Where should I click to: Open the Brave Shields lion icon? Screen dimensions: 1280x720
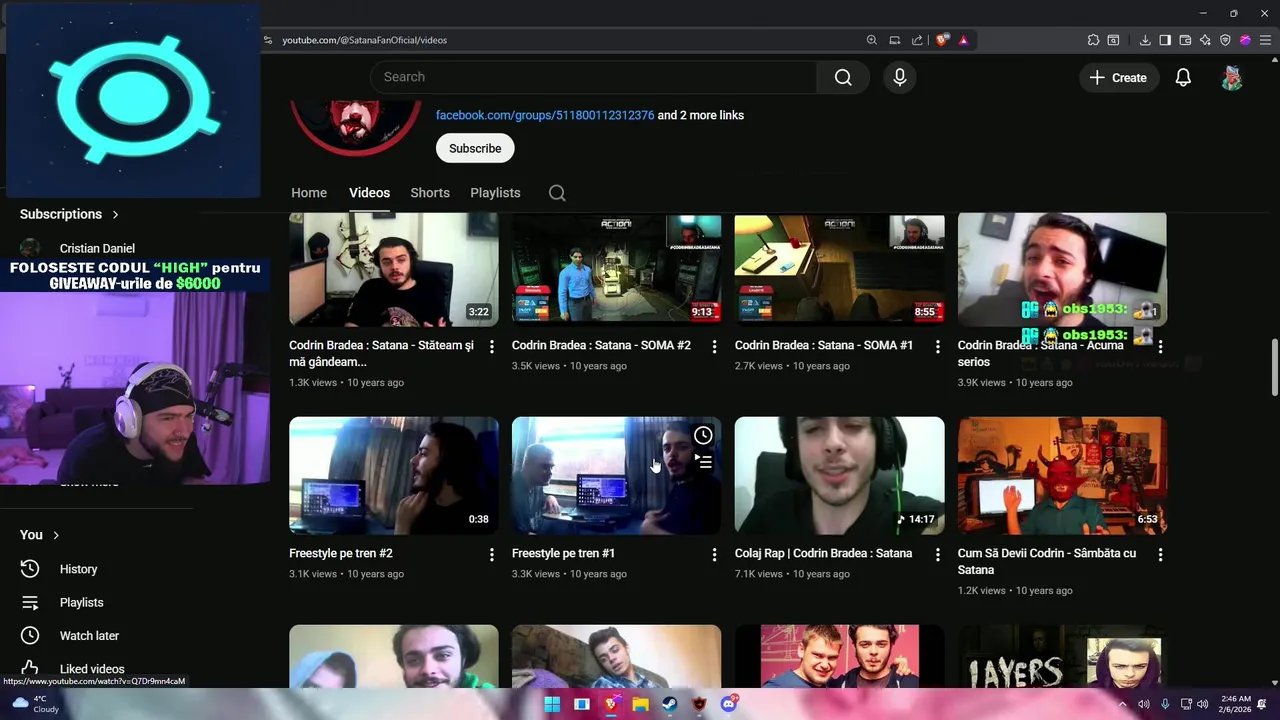click(x=941, y=40)
